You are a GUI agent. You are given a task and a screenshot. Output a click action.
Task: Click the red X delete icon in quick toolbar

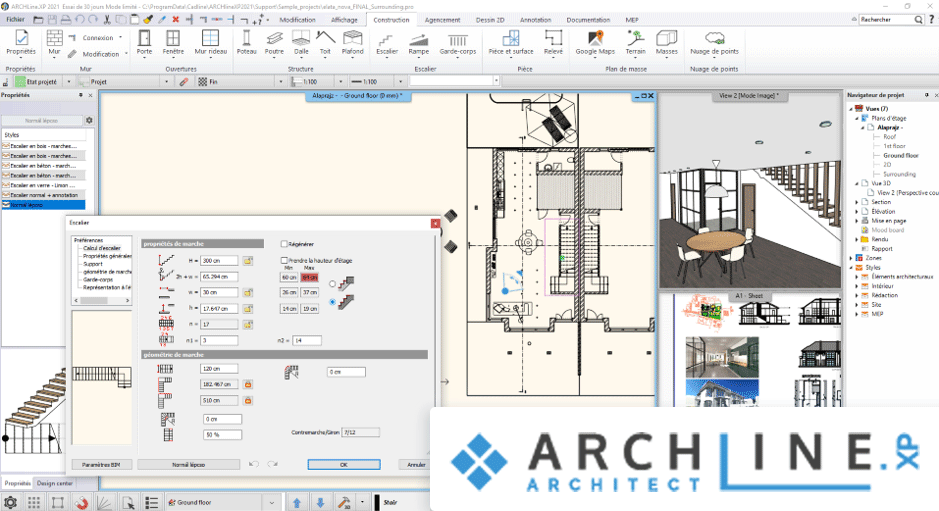(175, 20)
